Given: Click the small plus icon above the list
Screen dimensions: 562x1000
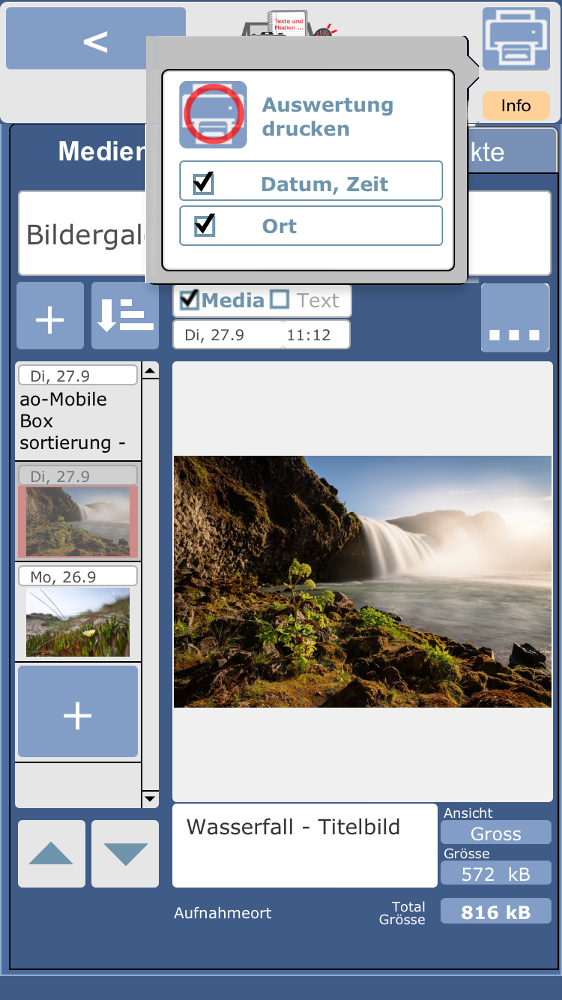Looking at the screenshot, I should pos(50,316).
